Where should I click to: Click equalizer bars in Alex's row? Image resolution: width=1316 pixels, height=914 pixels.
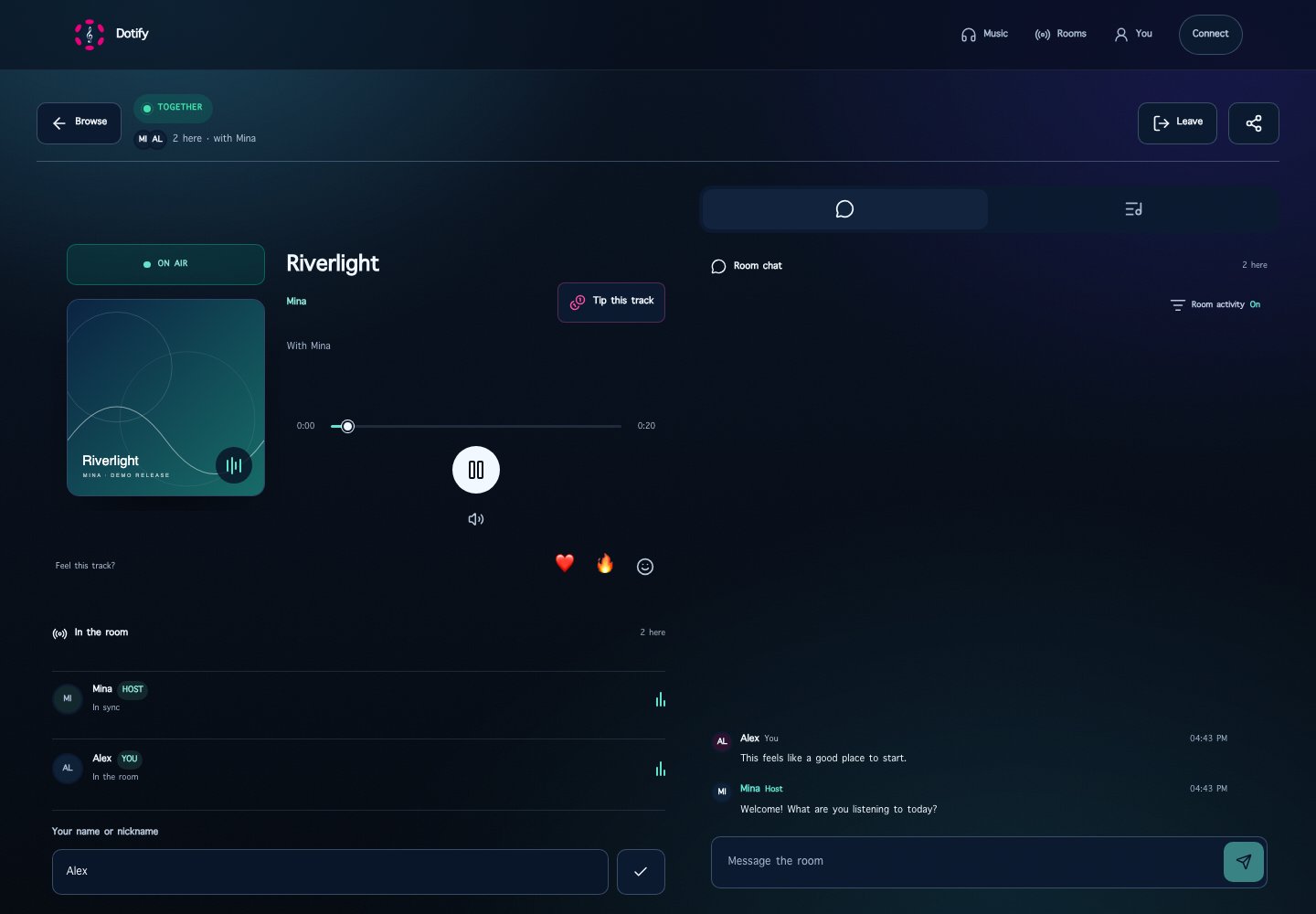[660, 769]
